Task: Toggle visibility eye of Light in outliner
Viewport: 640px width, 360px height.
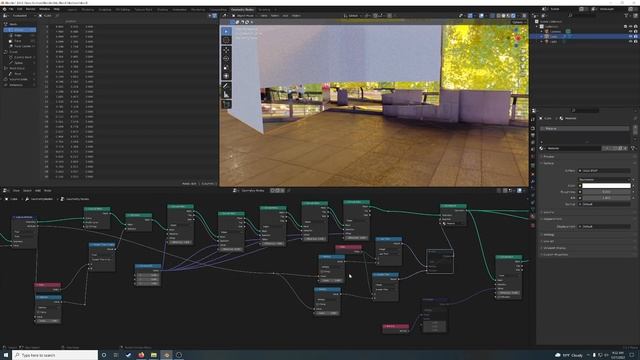Action: click(x=631, y=41)
